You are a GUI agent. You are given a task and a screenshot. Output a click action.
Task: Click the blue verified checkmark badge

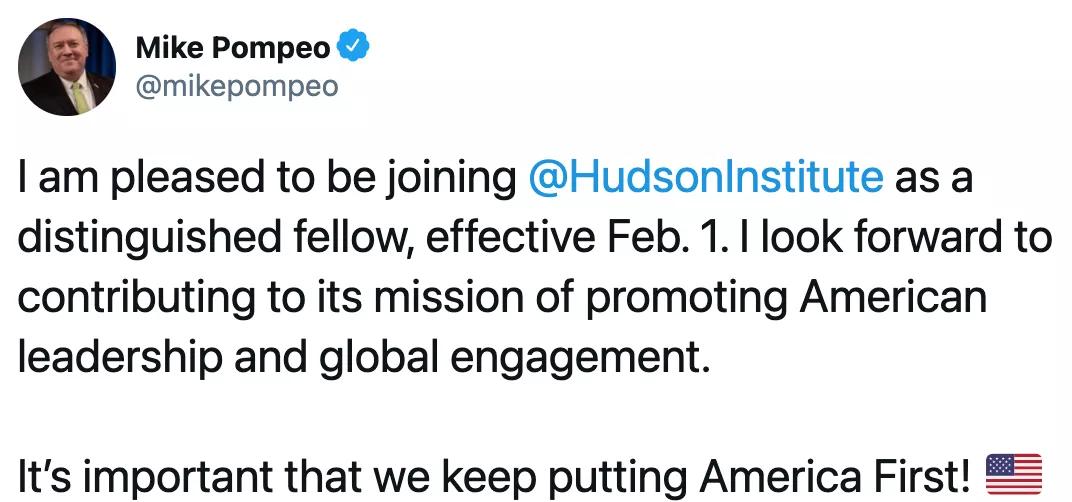(x=356, y=46)
